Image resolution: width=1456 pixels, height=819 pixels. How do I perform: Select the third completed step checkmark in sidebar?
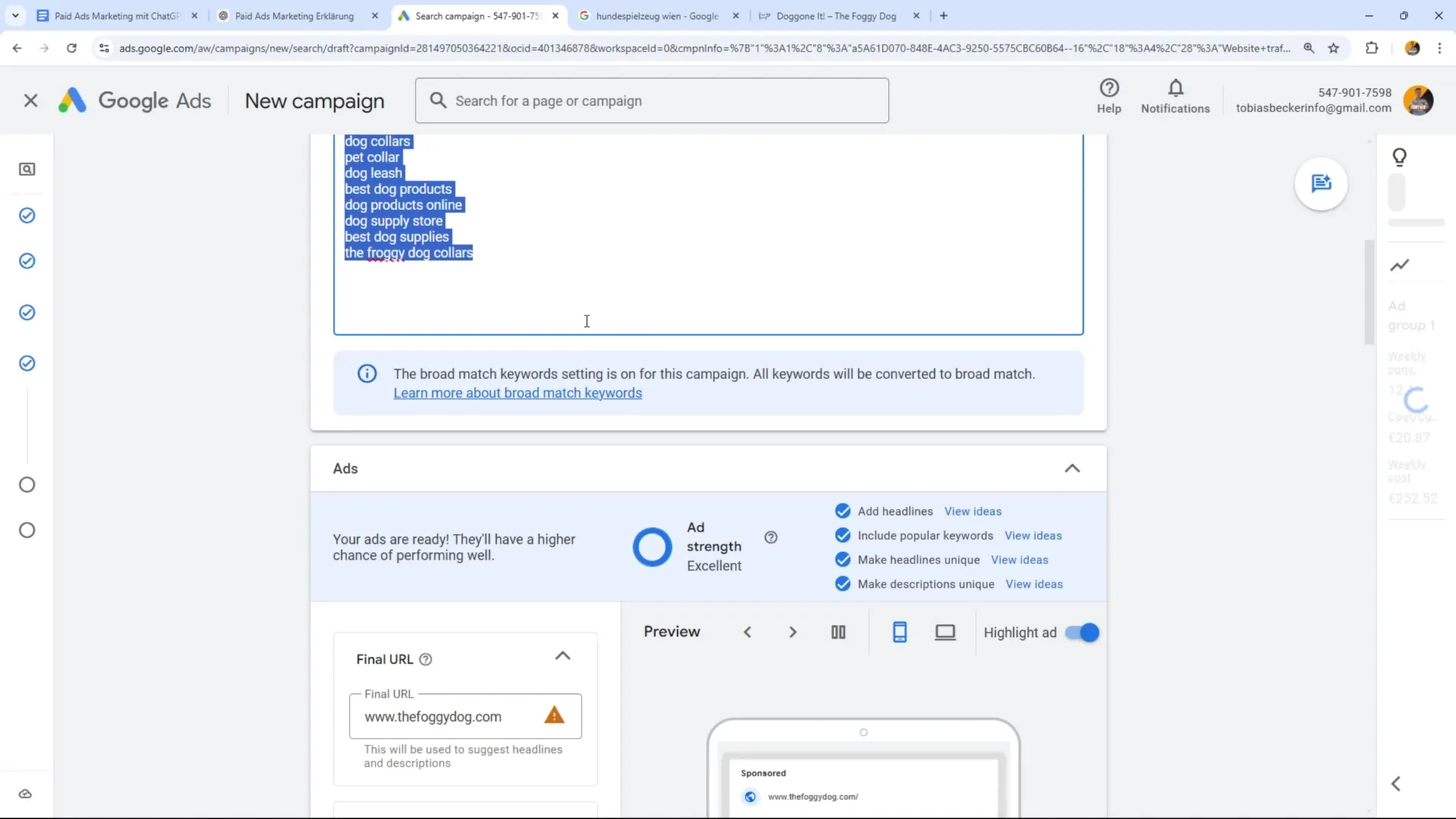click(27, 312)
